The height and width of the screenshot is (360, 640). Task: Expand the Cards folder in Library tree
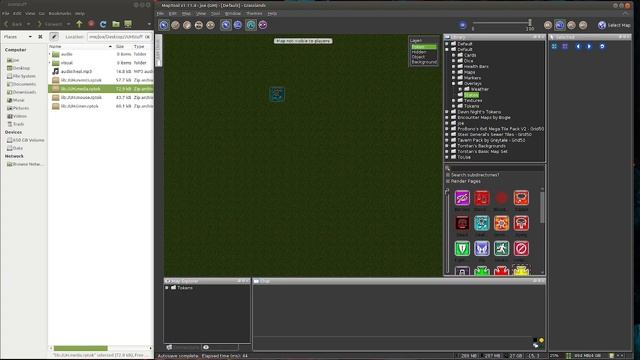(x=453, y=55)
